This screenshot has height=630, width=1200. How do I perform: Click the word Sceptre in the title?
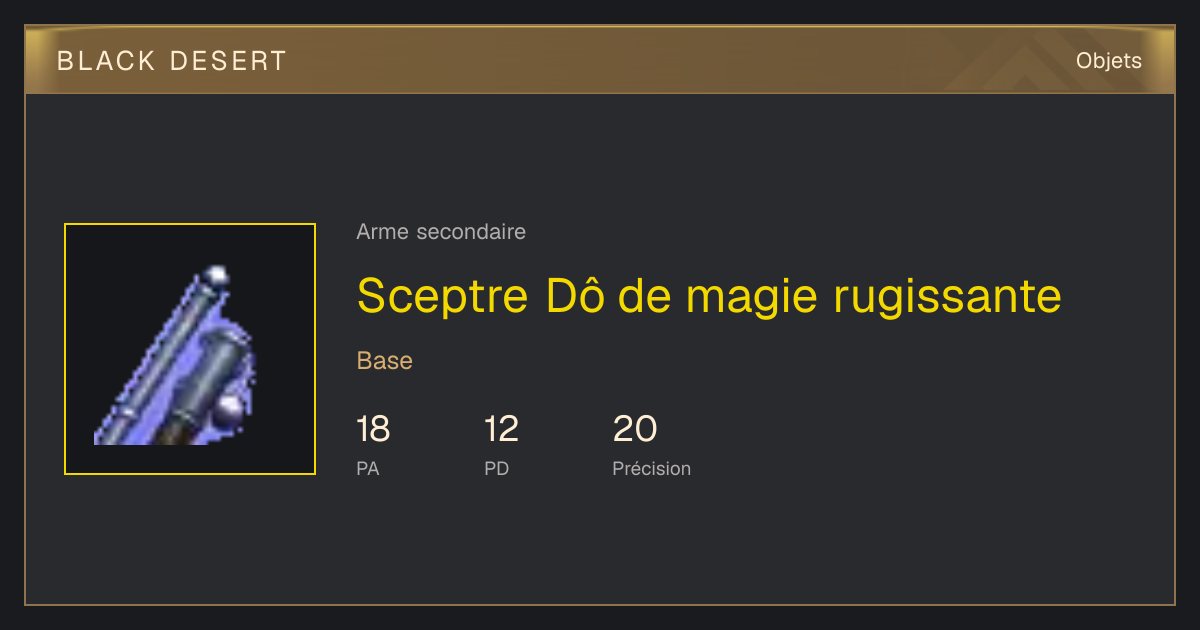(x=443, y=296)
